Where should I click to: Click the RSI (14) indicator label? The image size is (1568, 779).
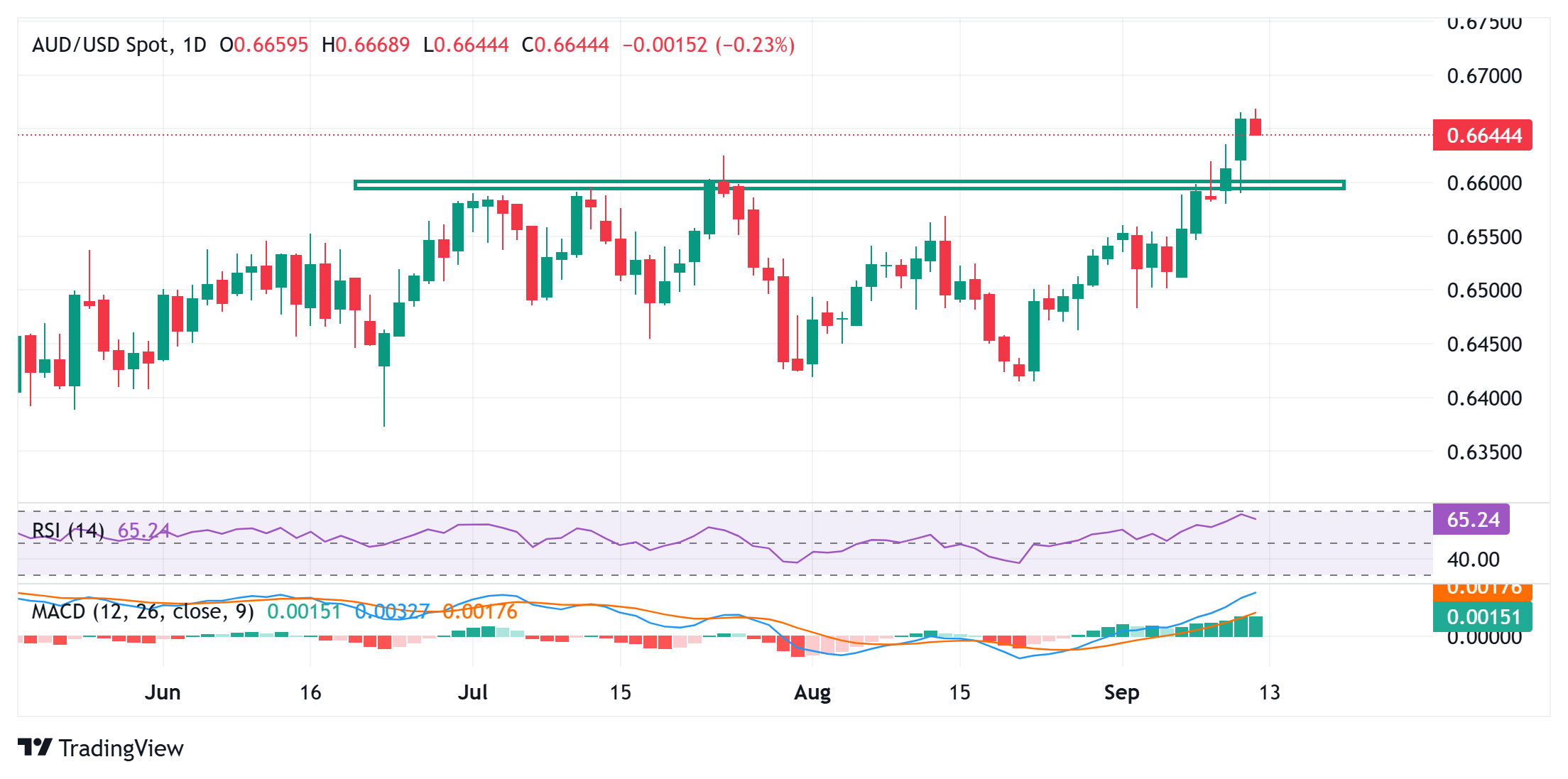(68, 530)
